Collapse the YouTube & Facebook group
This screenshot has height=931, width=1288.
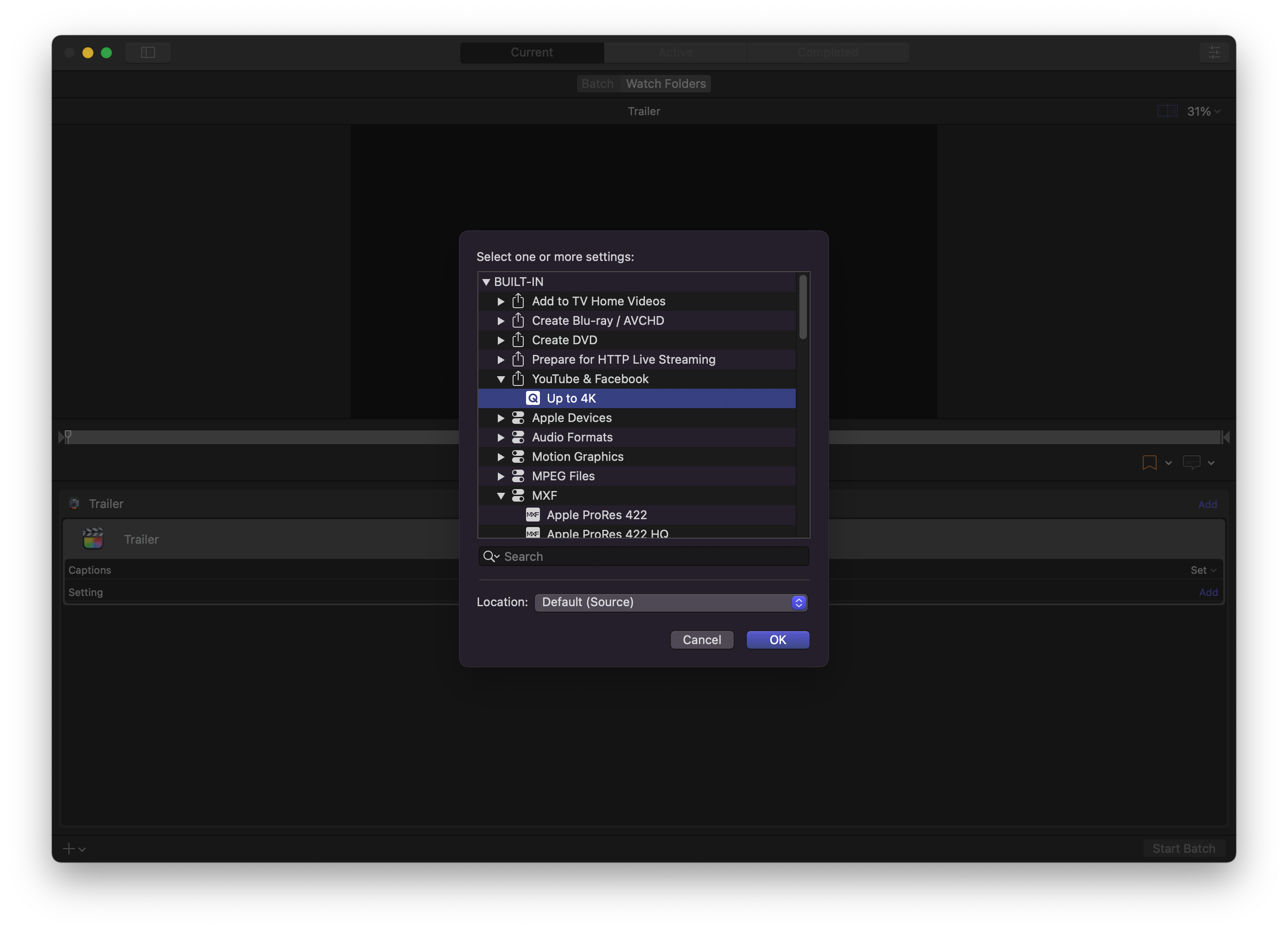tap(500, 379)
